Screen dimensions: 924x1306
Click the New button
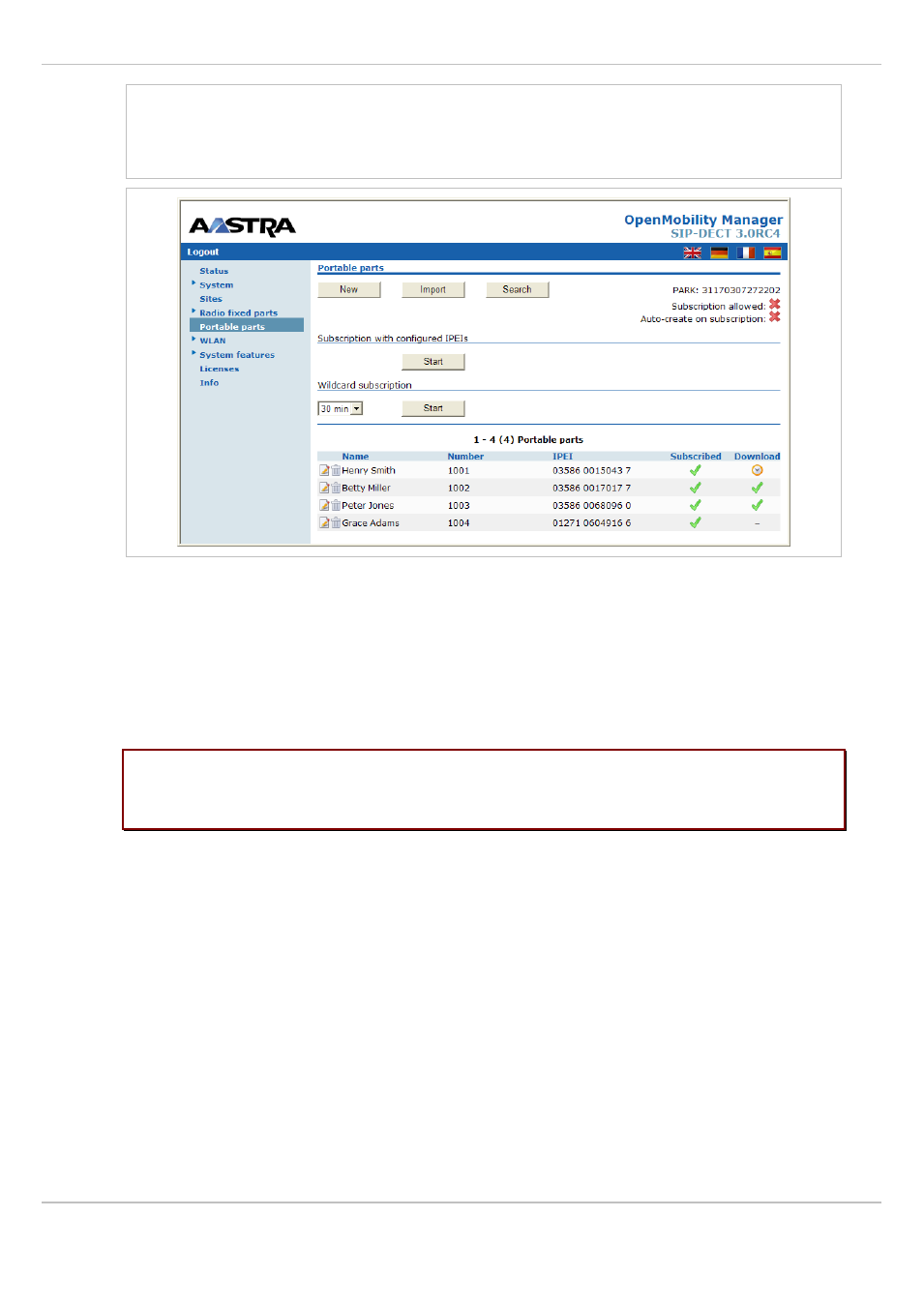pyautogui.click(x=349, y=290)
